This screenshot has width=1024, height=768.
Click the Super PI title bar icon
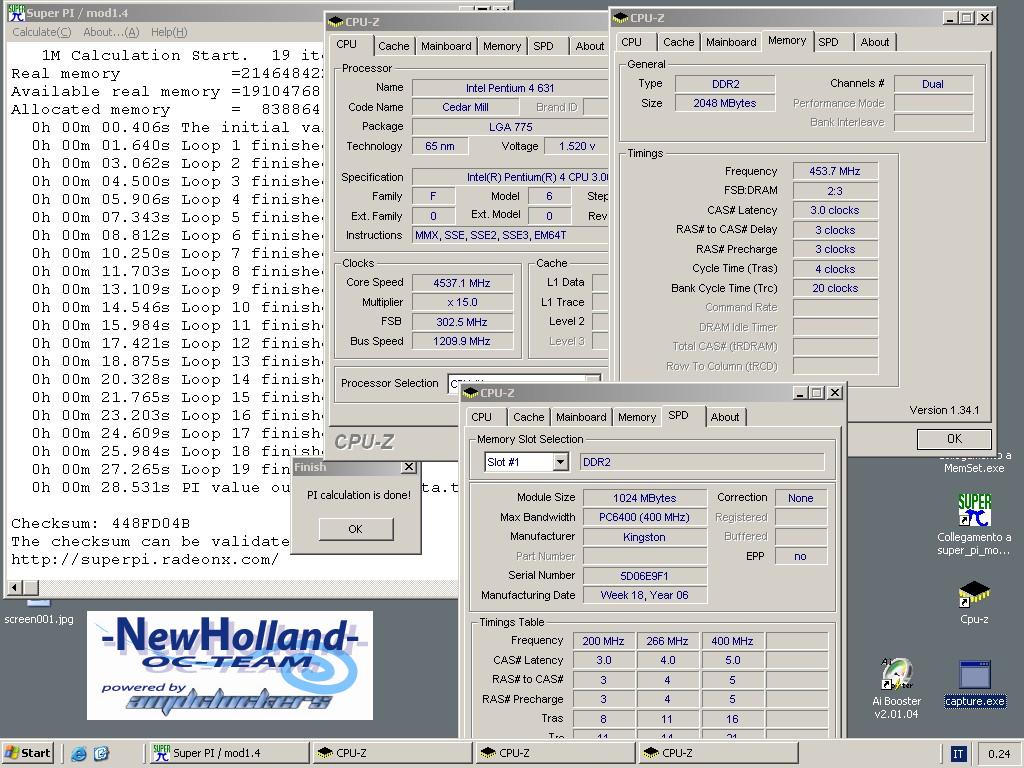click(16, 12)
